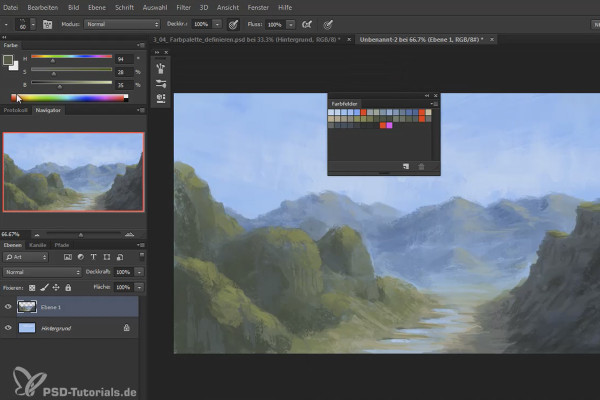Switch to the Protokoll tab

click(15, 110)
